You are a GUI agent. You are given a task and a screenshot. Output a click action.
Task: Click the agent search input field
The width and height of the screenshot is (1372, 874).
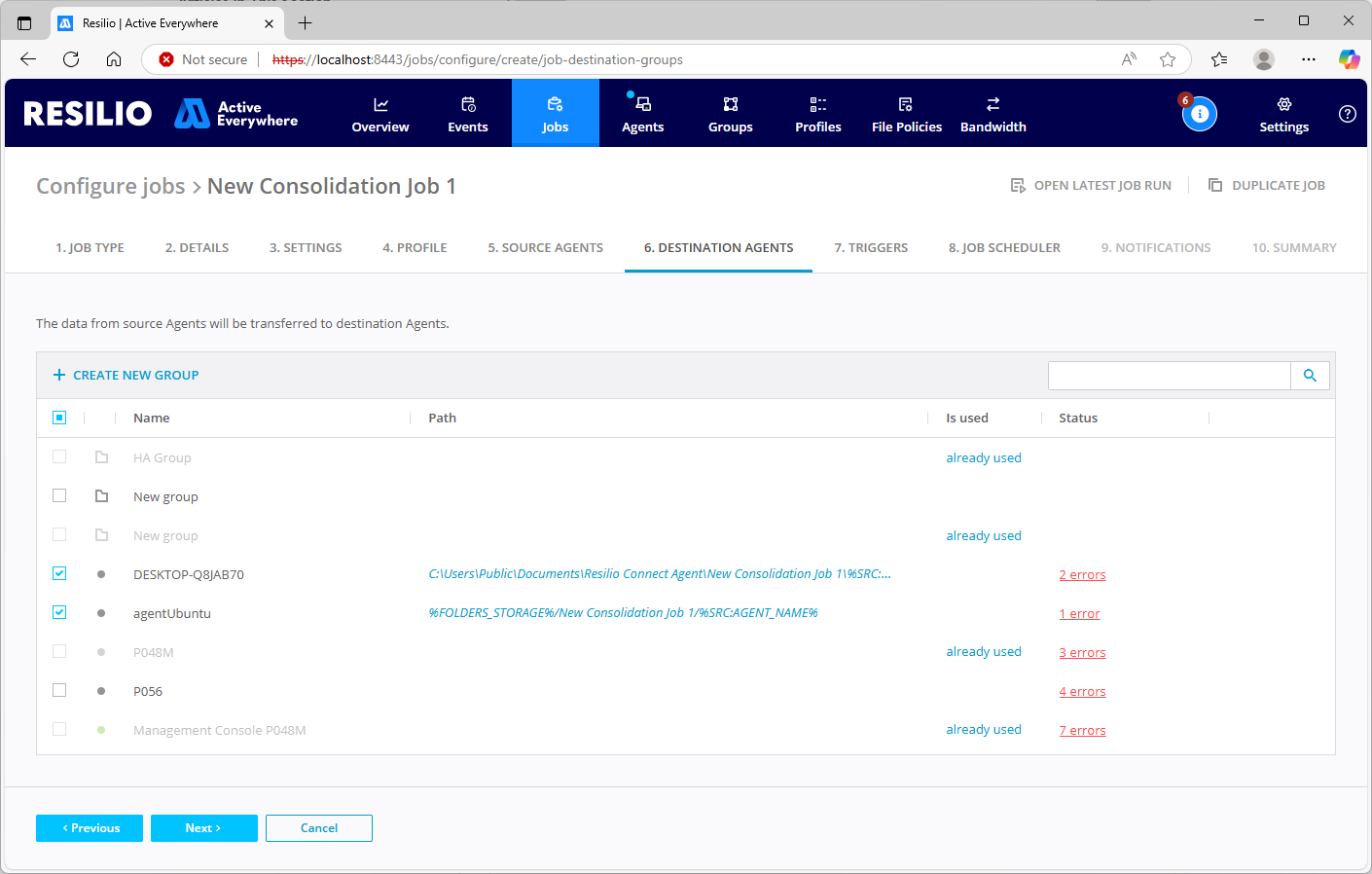pyautogui.click(x=1169, y=376)
